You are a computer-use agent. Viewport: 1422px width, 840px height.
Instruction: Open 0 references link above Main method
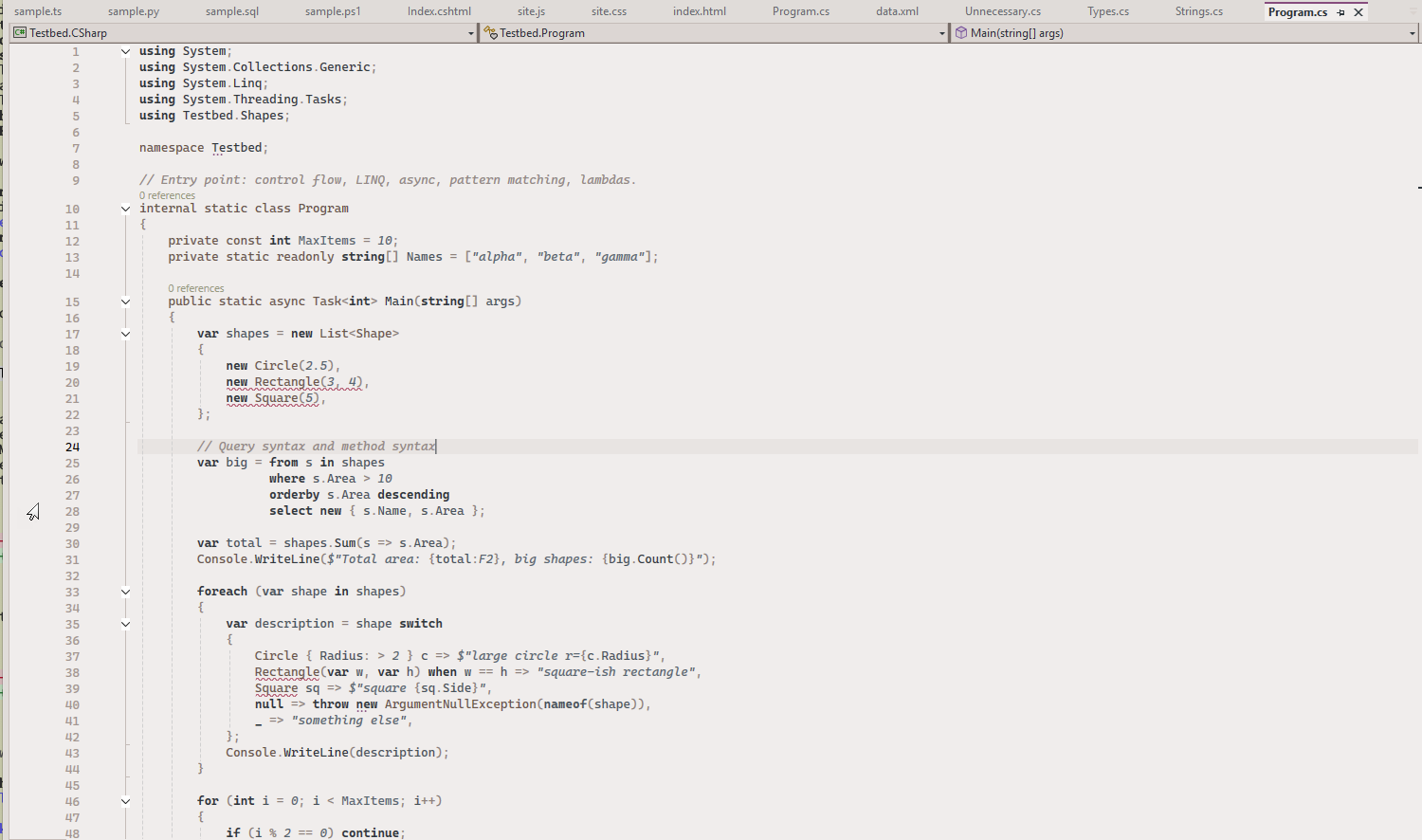(196, 288)
